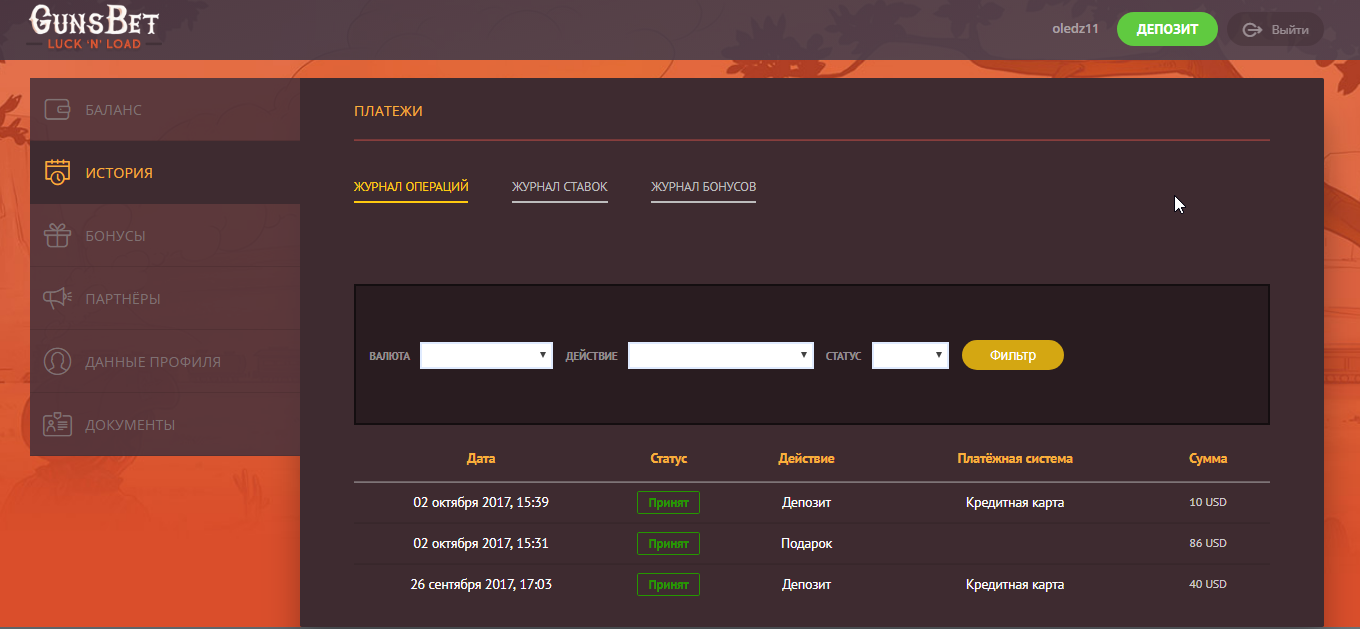Open the oledz11 username link
The height and width of the screenshot is (629, 1360).
(1075, 29)
